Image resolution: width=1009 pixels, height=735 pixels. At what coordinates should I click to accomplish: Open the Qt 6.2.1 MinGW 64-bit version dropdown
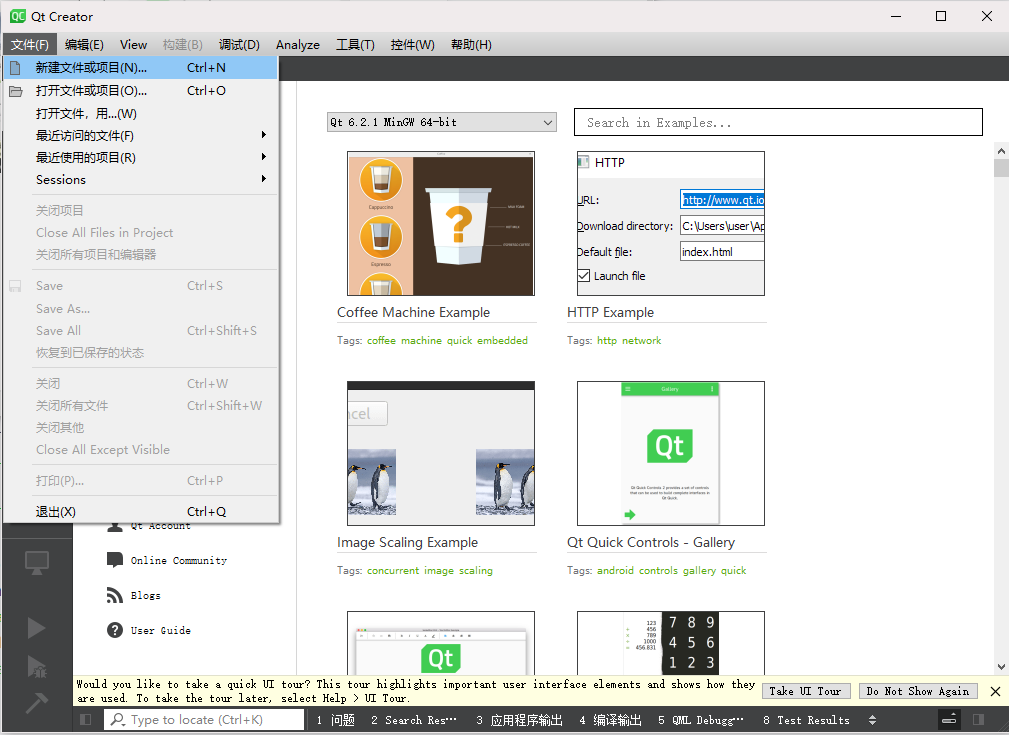441,122
